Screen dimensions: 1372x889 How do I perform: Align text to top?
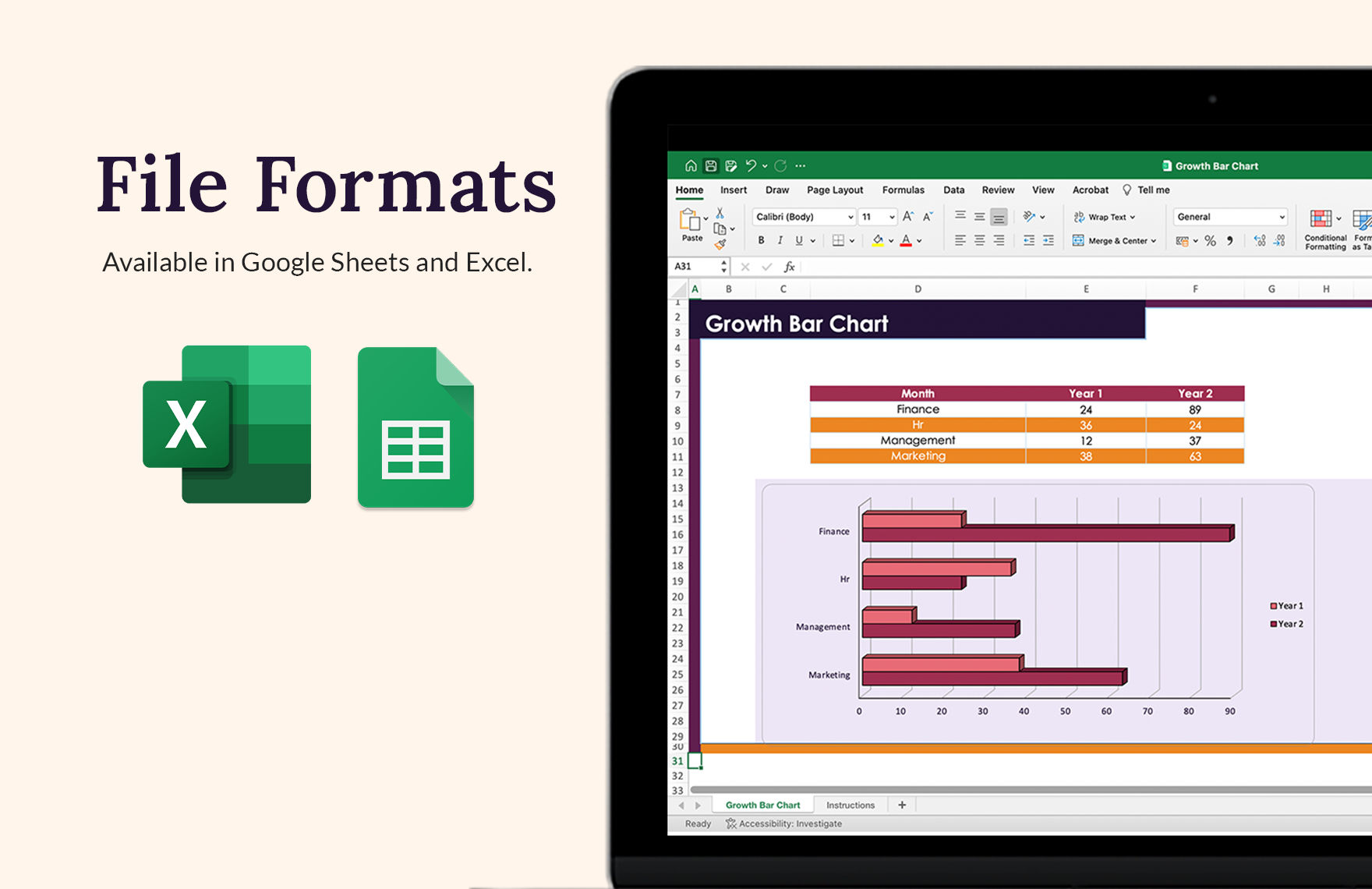(x=960, y=216)
